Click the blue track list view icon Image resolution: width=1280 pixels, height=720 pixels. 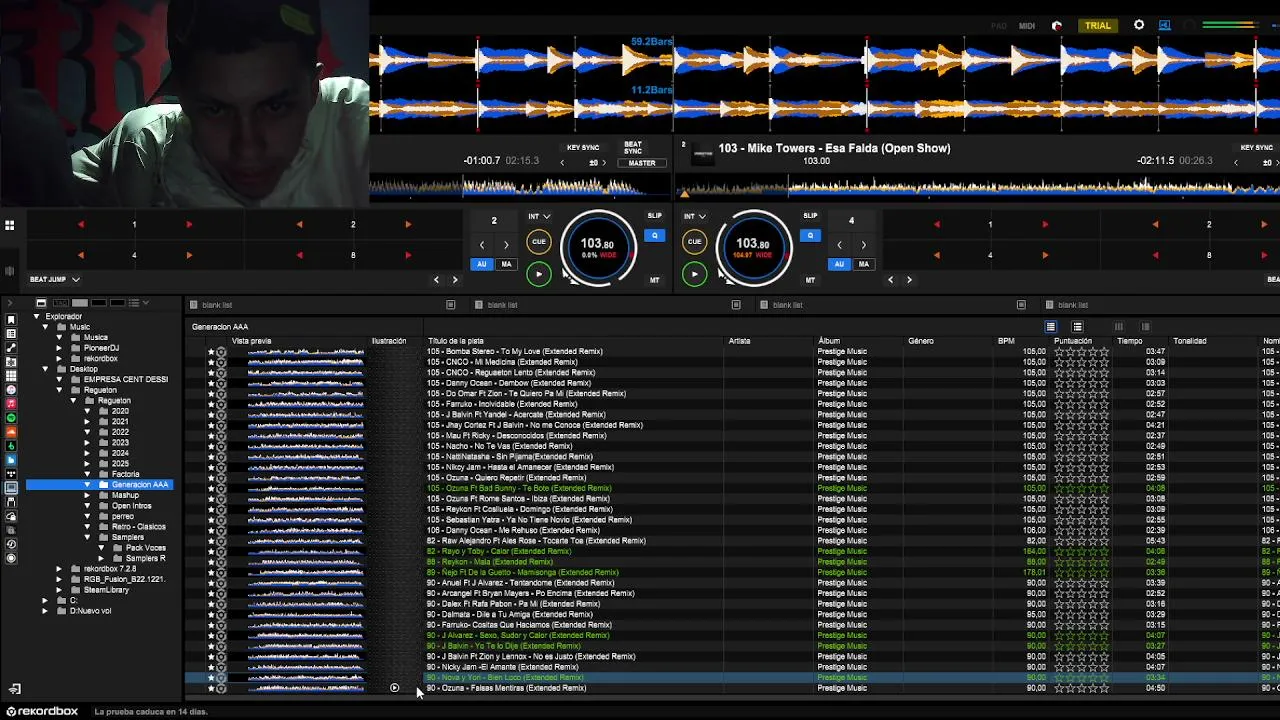1050,327
